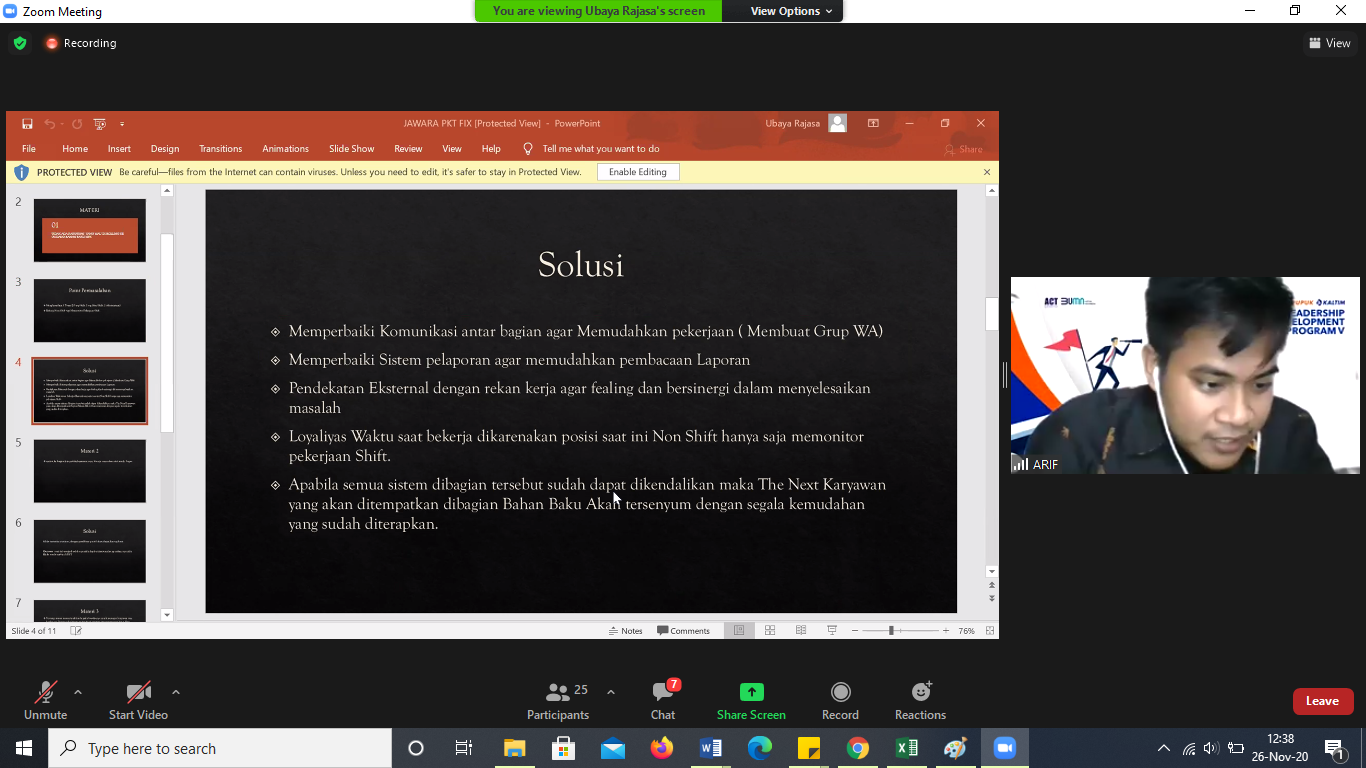Click the Enable Editing button

(x=637, y=172)
